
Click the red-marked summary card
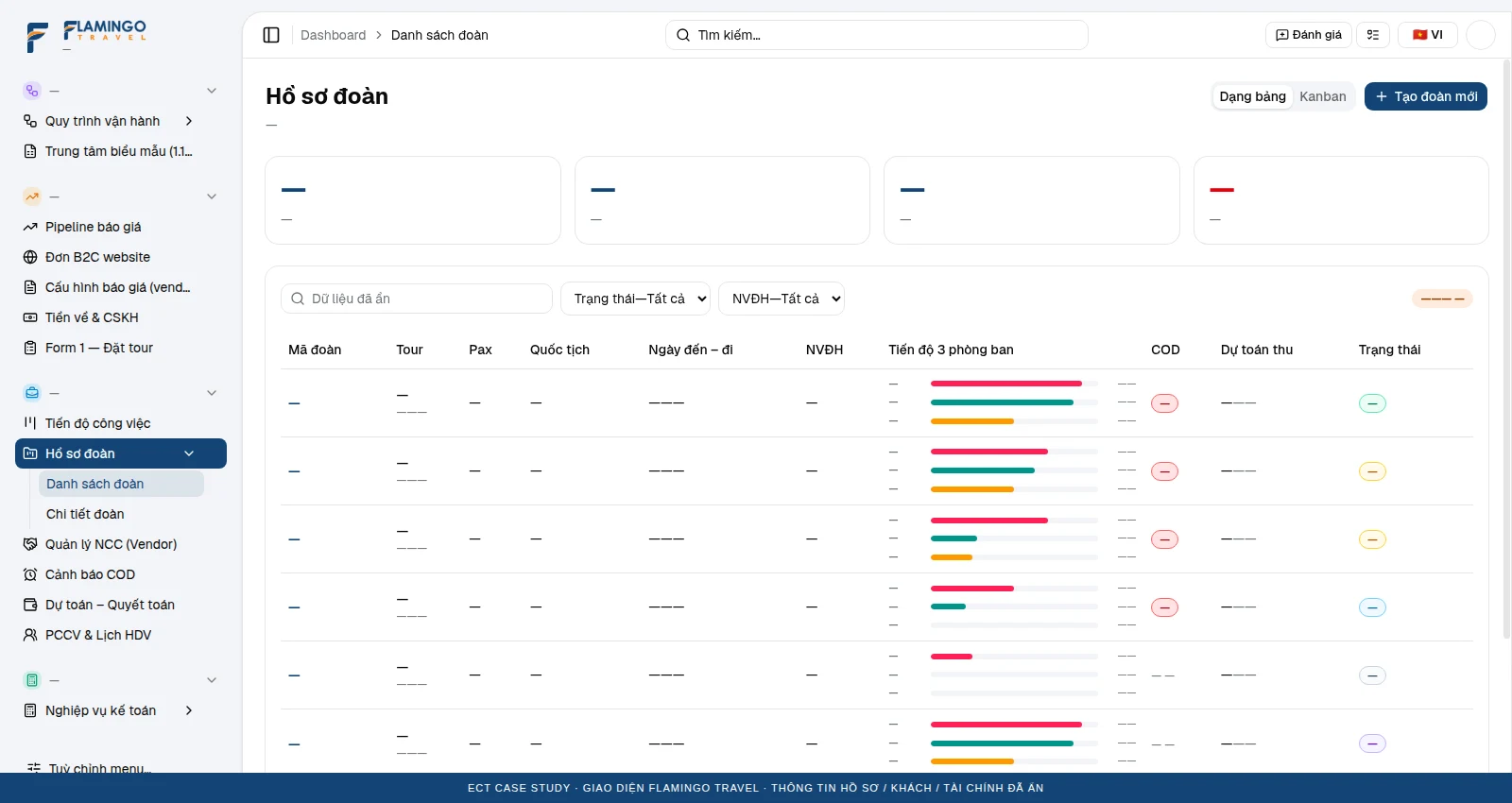1341,200
